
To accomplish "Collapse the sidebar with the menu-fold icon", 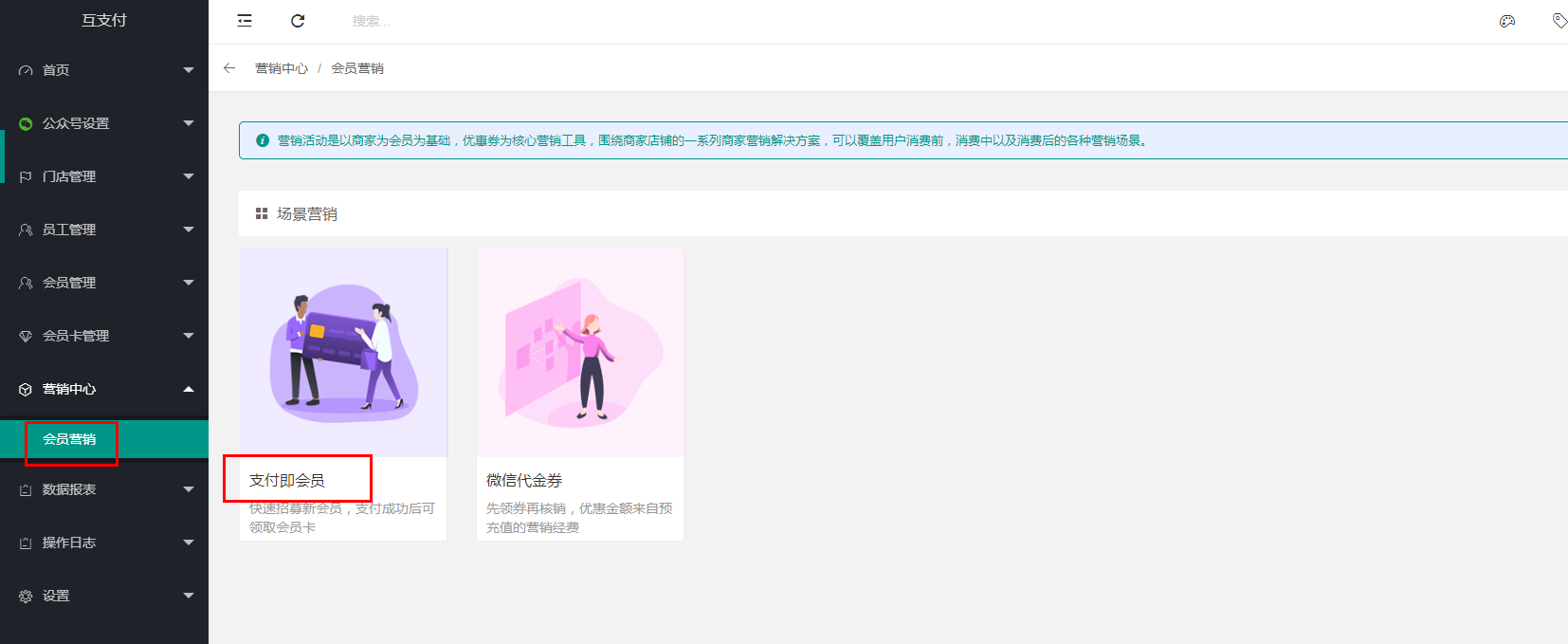I will point(245,21).
